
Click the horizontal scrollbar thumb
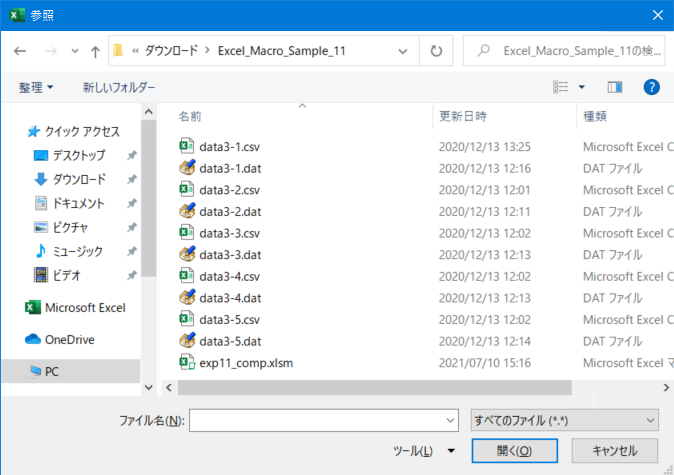pyautogui.click(x=374, y=387)
